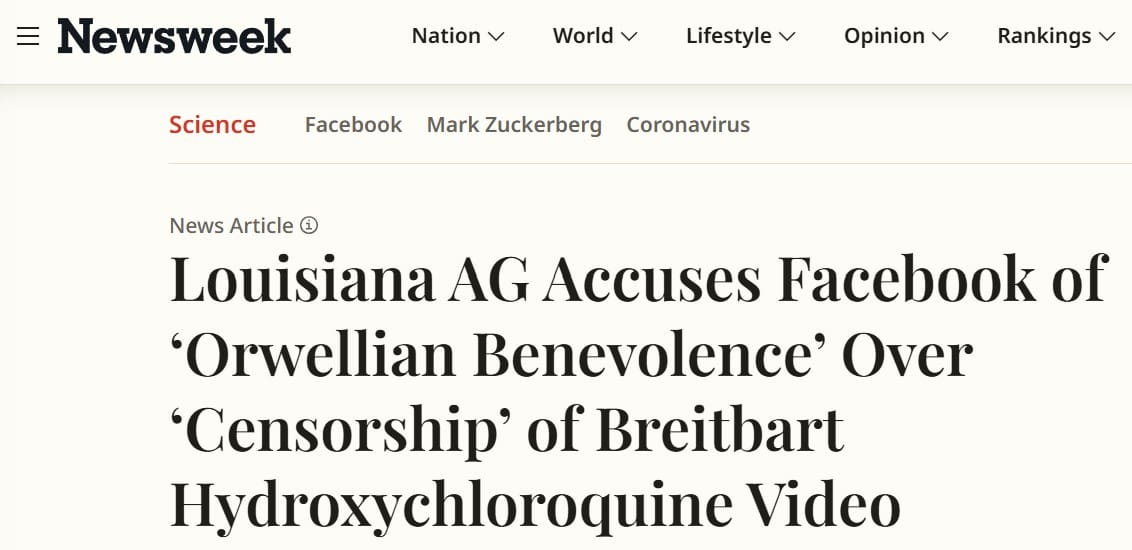Screen dimensions: 1132x550
Task: Click 'Hydroxychloroquine Video' in the headline
Action: (x=535, y=505)
